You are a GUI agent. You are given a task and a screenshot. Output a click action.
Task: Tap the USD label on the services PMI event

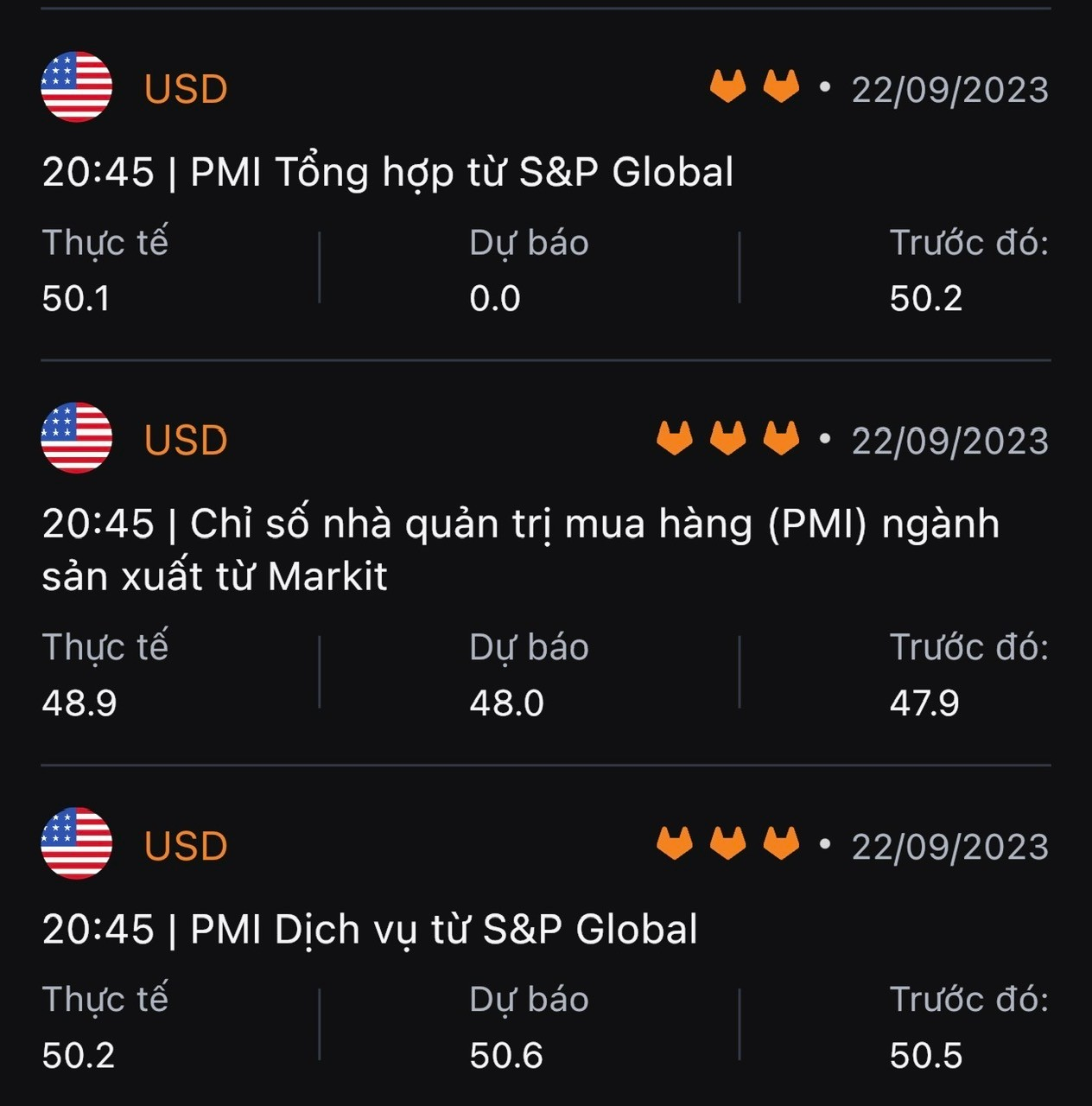(x=186, y=846)
